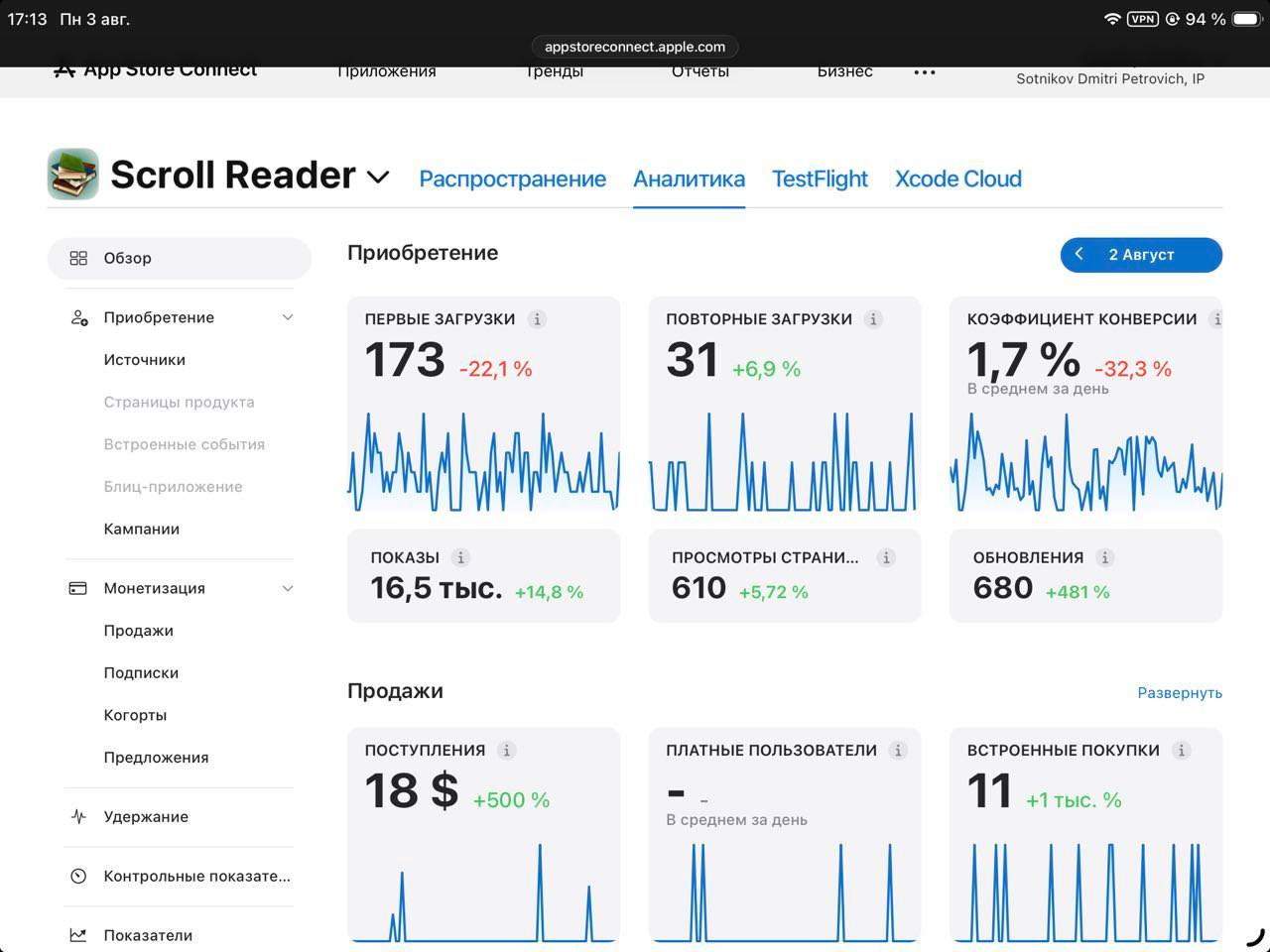1270x952 pixels.
Task: Open info icon next to ВСТРОЕННЫЕ ПОКУПКИ
Action: [x=1181, y=751]
